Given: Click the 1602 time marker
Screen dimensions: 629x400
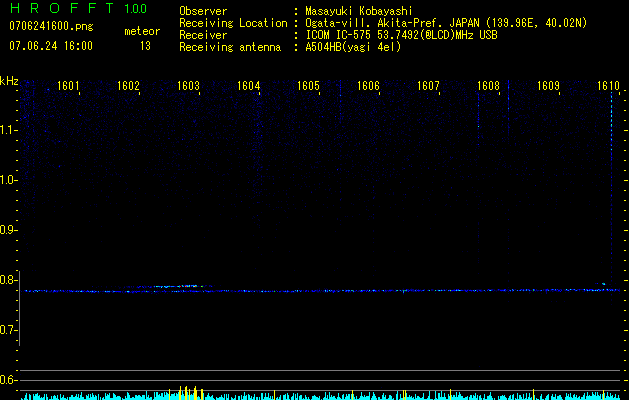Looking at the screenshot, I should 128,86.
